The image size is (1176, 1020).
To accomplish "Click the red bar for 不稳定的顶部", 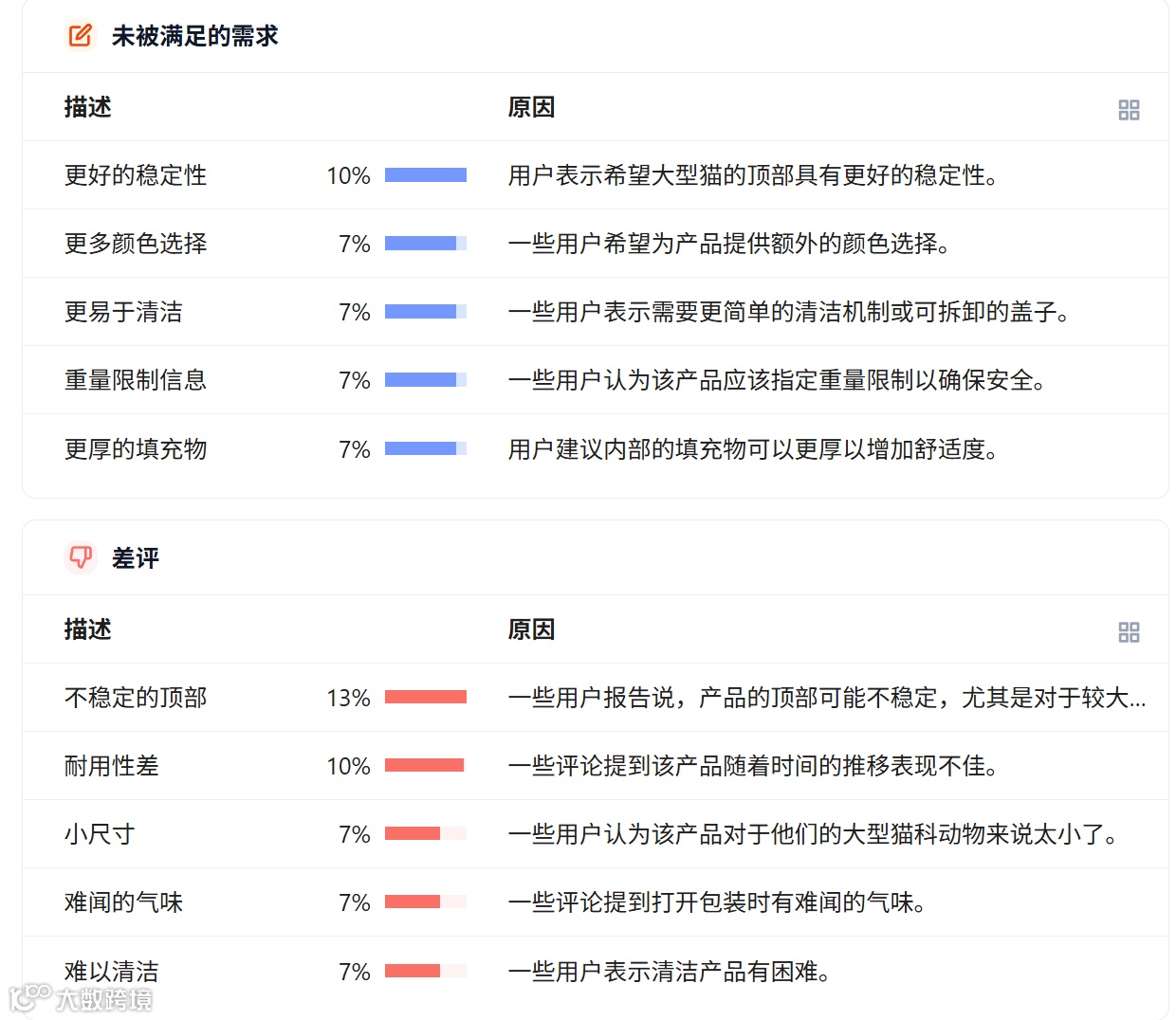I will 425,698.
